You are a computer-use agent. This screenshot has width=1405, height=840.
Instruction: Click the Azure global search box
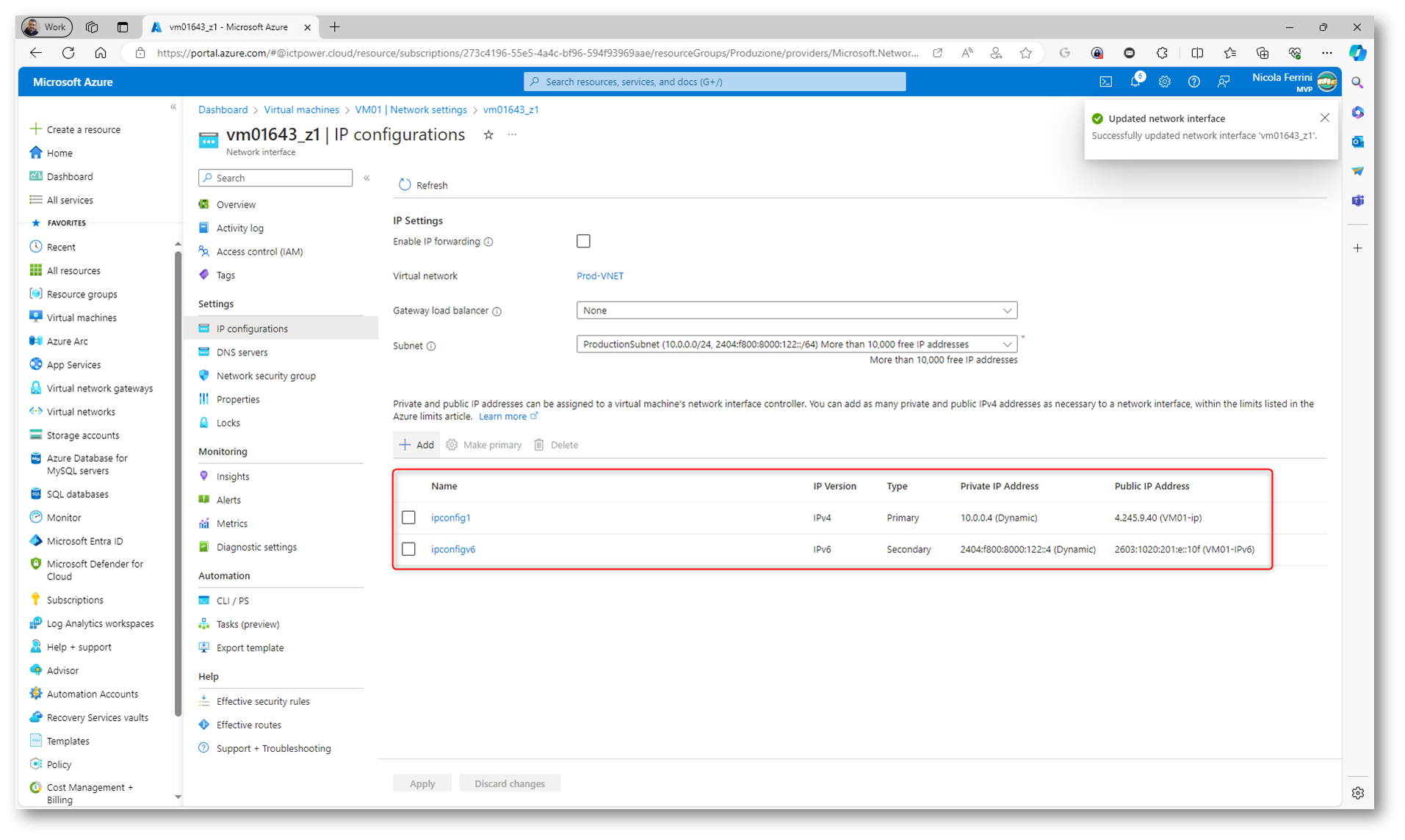click(714, 82)
